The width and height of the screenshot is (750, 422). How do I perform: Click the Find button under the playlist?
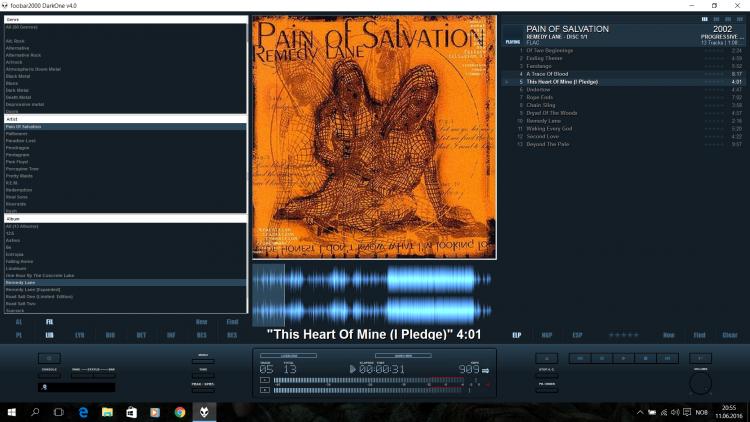700,335
